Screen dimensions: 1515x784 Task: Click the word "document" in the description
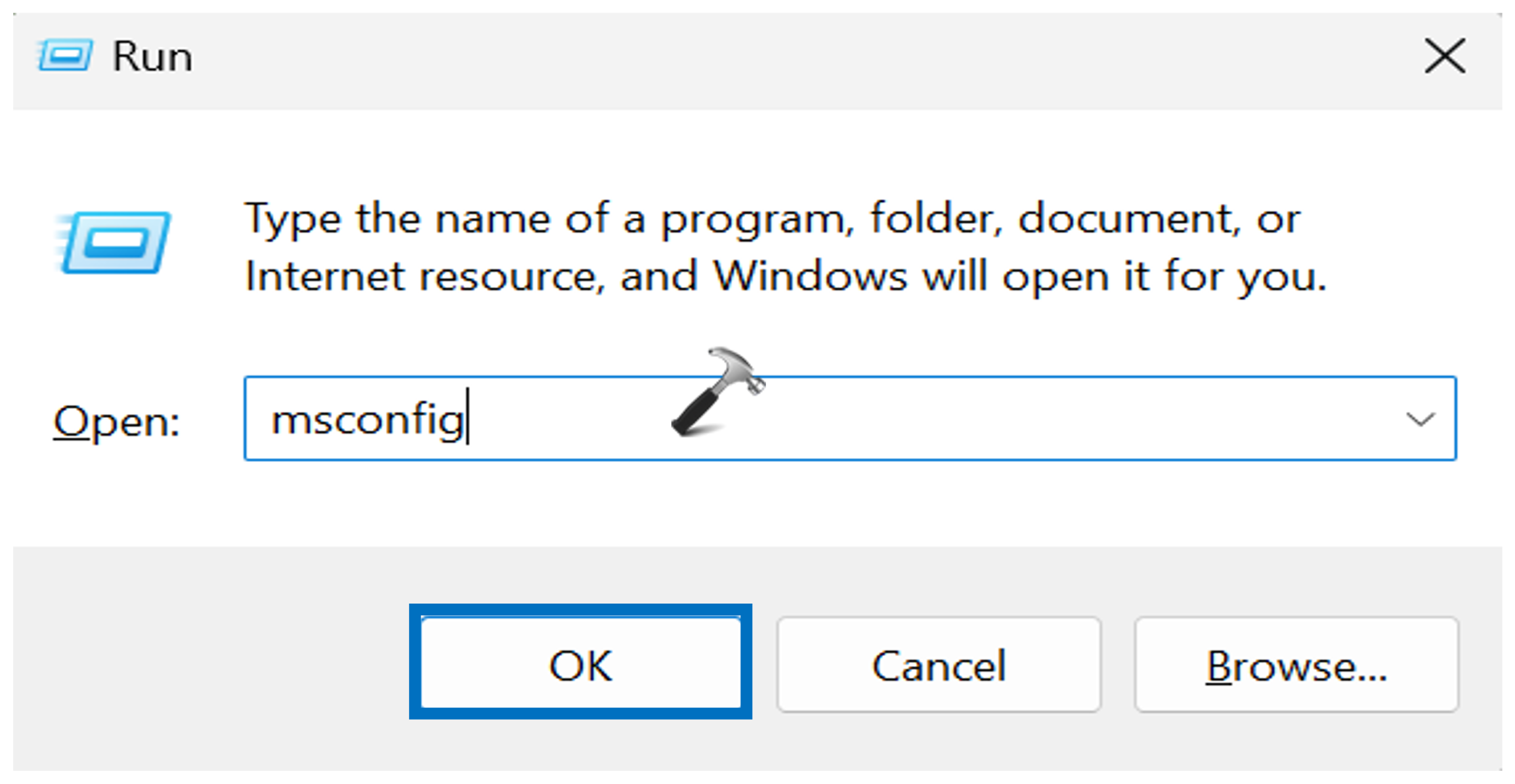tap(1128, 218)
